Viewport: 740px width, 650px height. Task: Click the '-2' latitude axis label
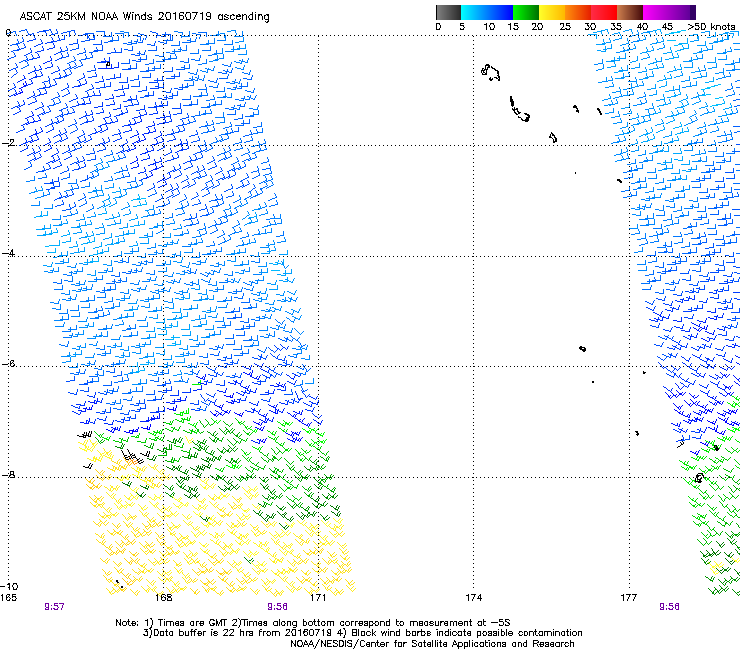[x=8, y=142]
